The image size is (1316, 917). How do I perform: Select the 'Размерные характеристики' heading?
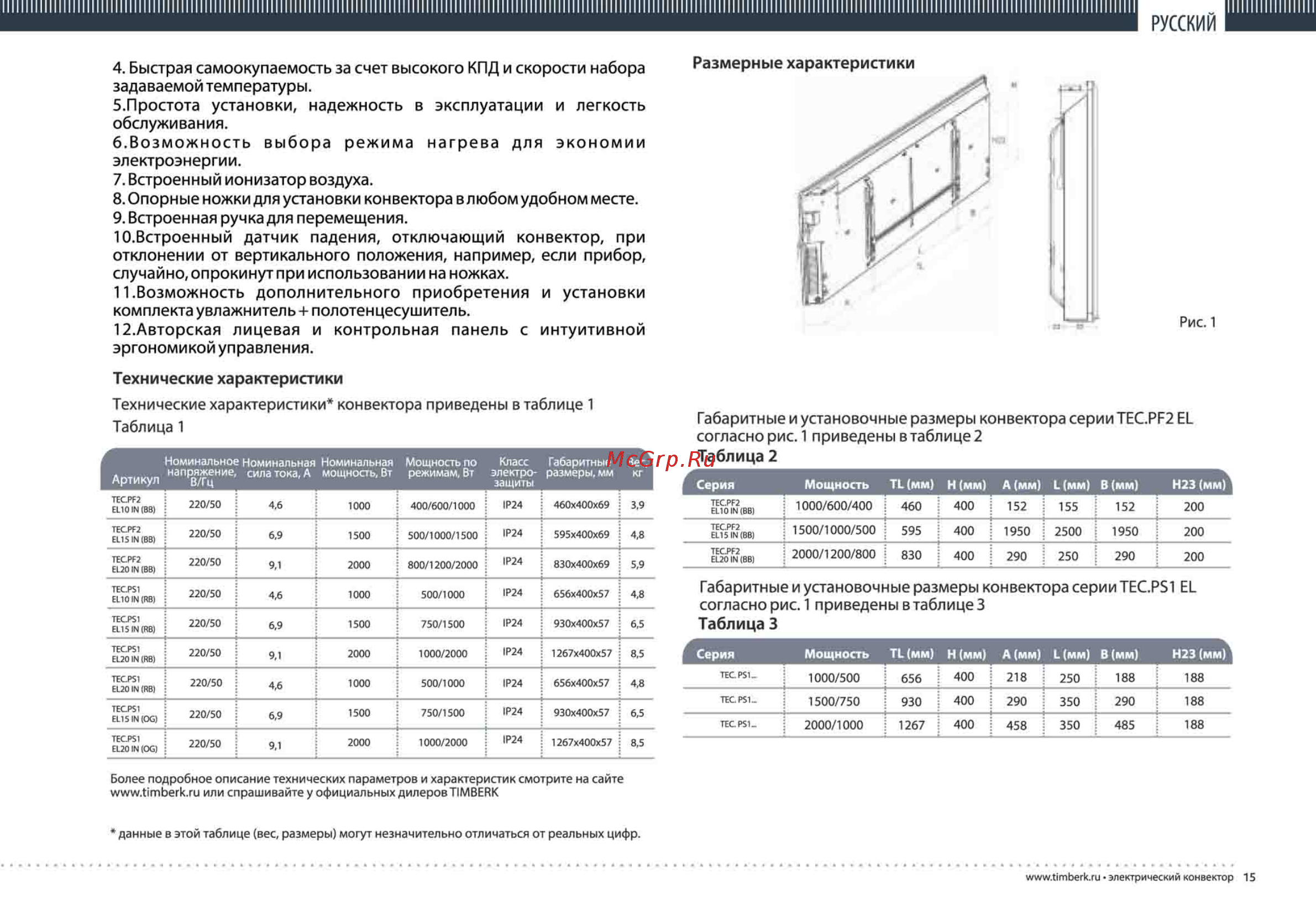[803, 63]
